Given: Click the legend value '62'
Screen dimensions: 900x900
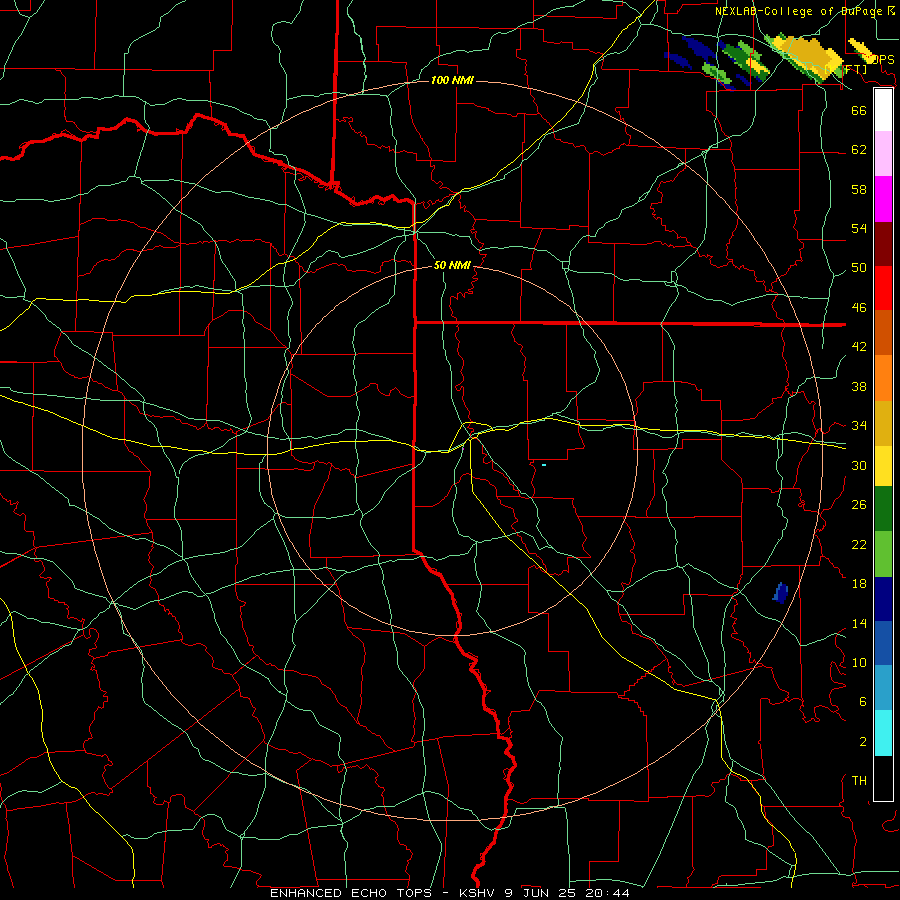Looking at the screenshot, I should point(859,150).
